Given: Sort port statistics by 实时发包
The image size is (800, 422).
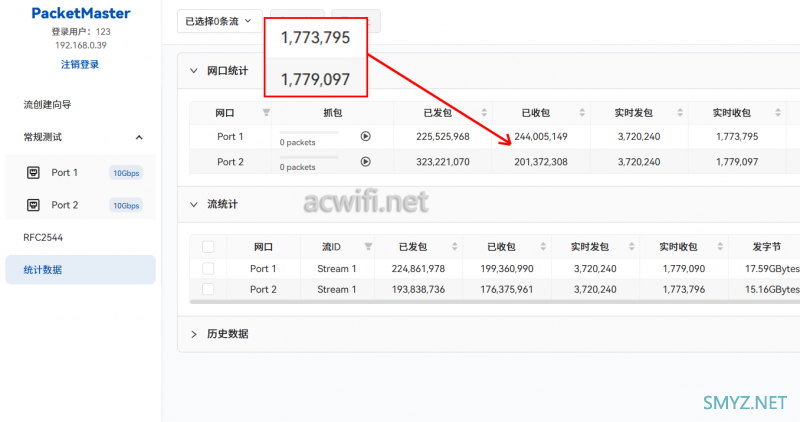Looking at the screenshot, I should coord(680,113).
